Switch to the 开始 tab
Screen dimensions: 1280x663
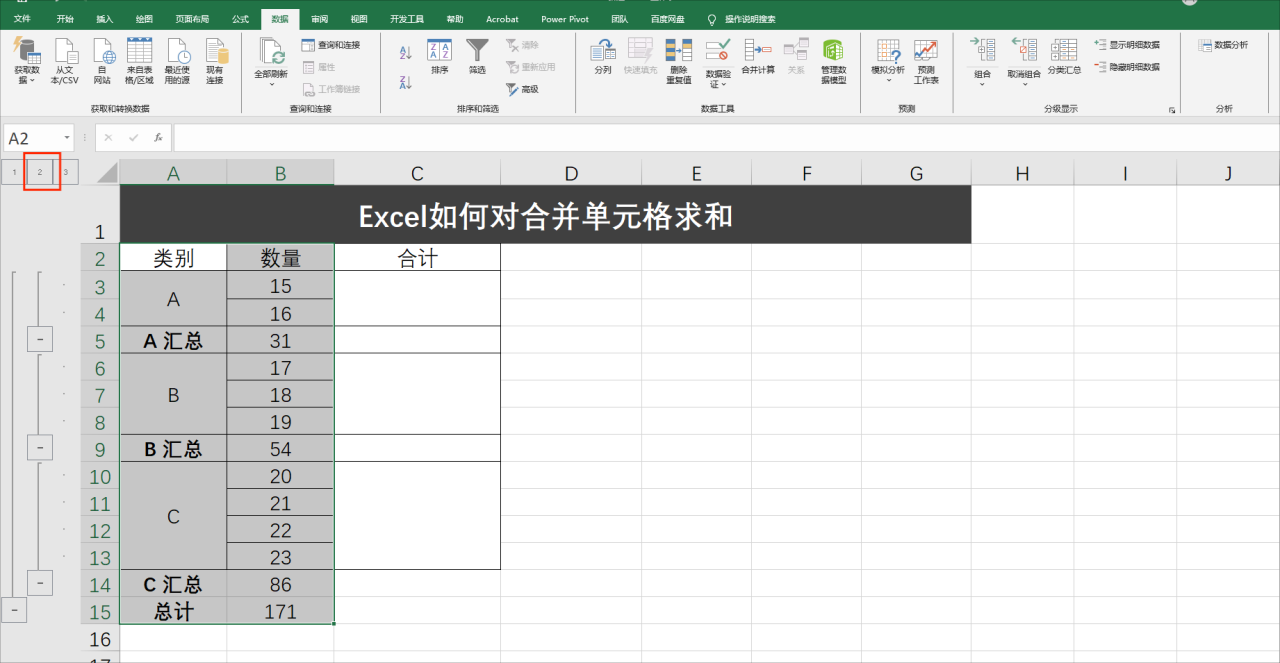point(65,19)
